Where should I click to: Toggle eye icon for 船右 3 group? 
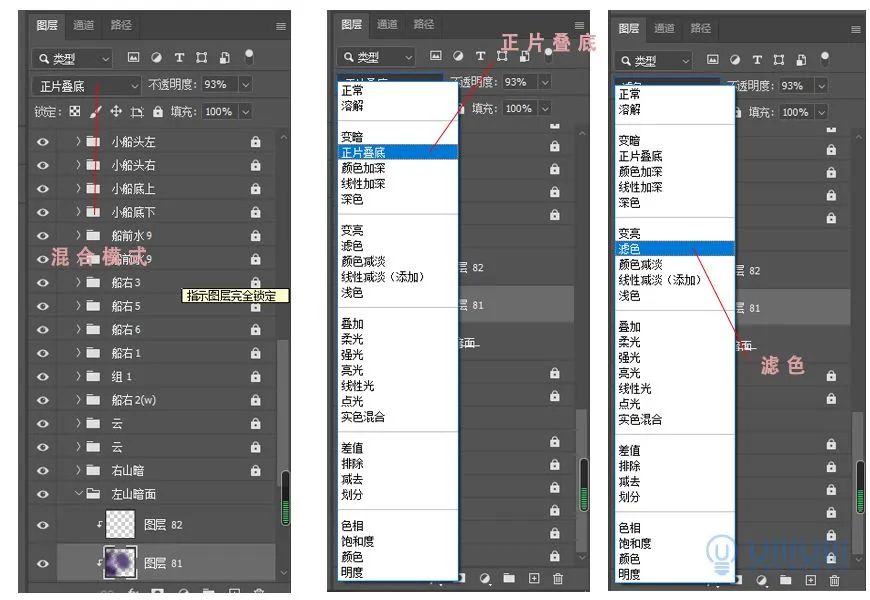pyautogui.click(x=43, y=283)
